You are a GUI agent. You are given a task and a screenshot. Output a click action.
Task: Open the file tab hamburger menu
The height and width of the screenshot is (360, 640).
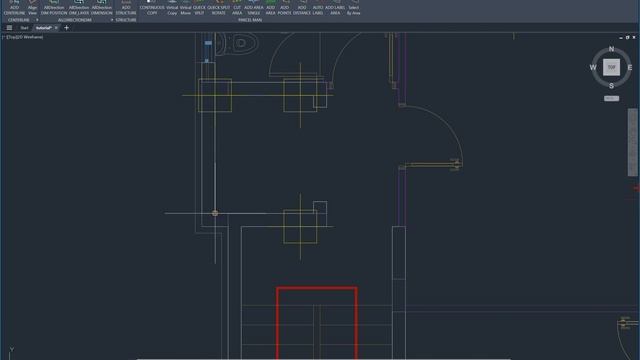(x=9, y=28)
